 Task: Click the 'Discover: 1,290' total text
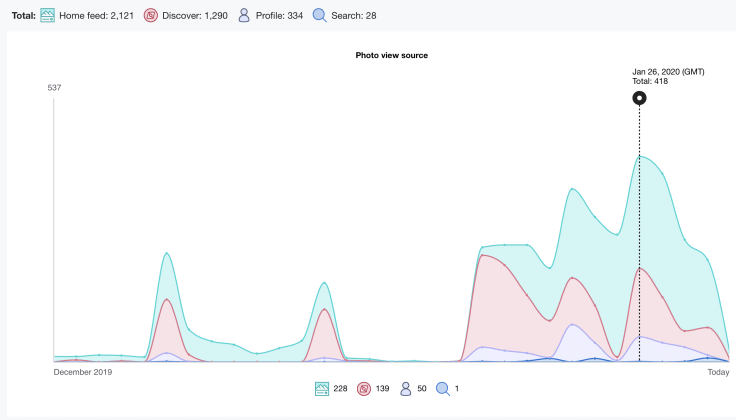click(x=195, y=16)
